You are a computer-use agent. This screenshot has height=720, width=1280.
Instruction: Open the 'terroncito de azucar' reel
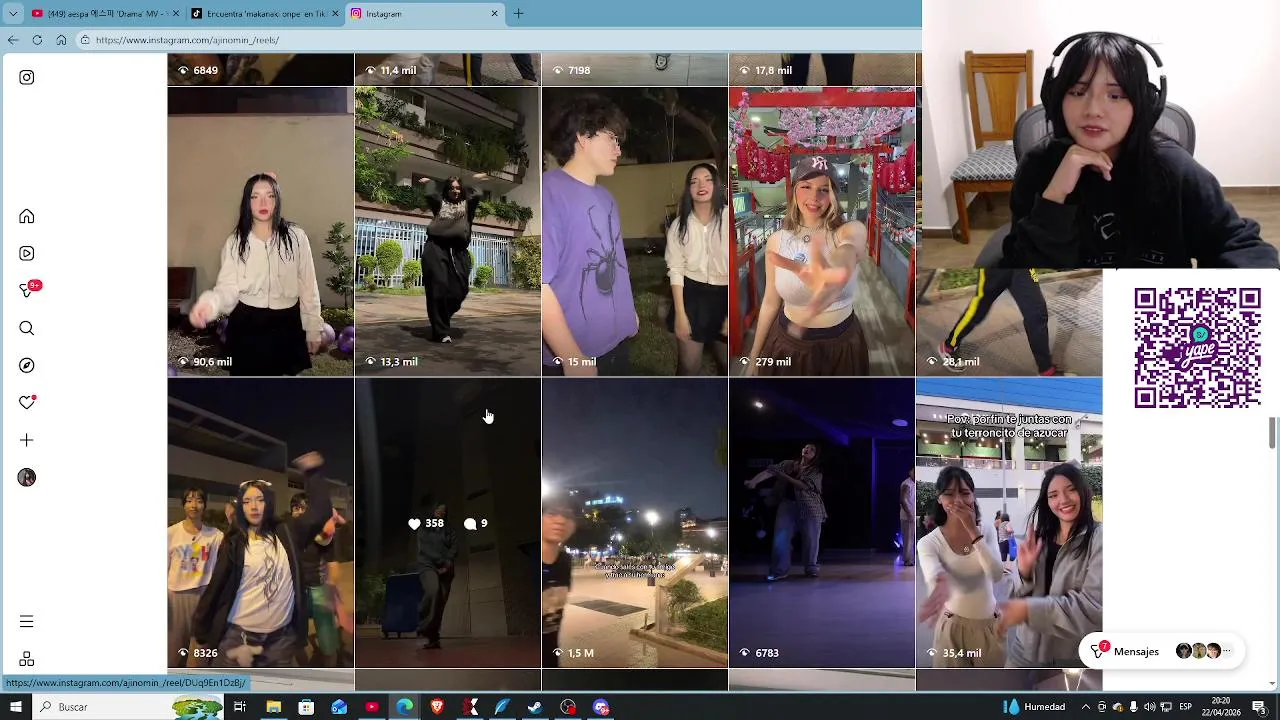[1009, 522]
